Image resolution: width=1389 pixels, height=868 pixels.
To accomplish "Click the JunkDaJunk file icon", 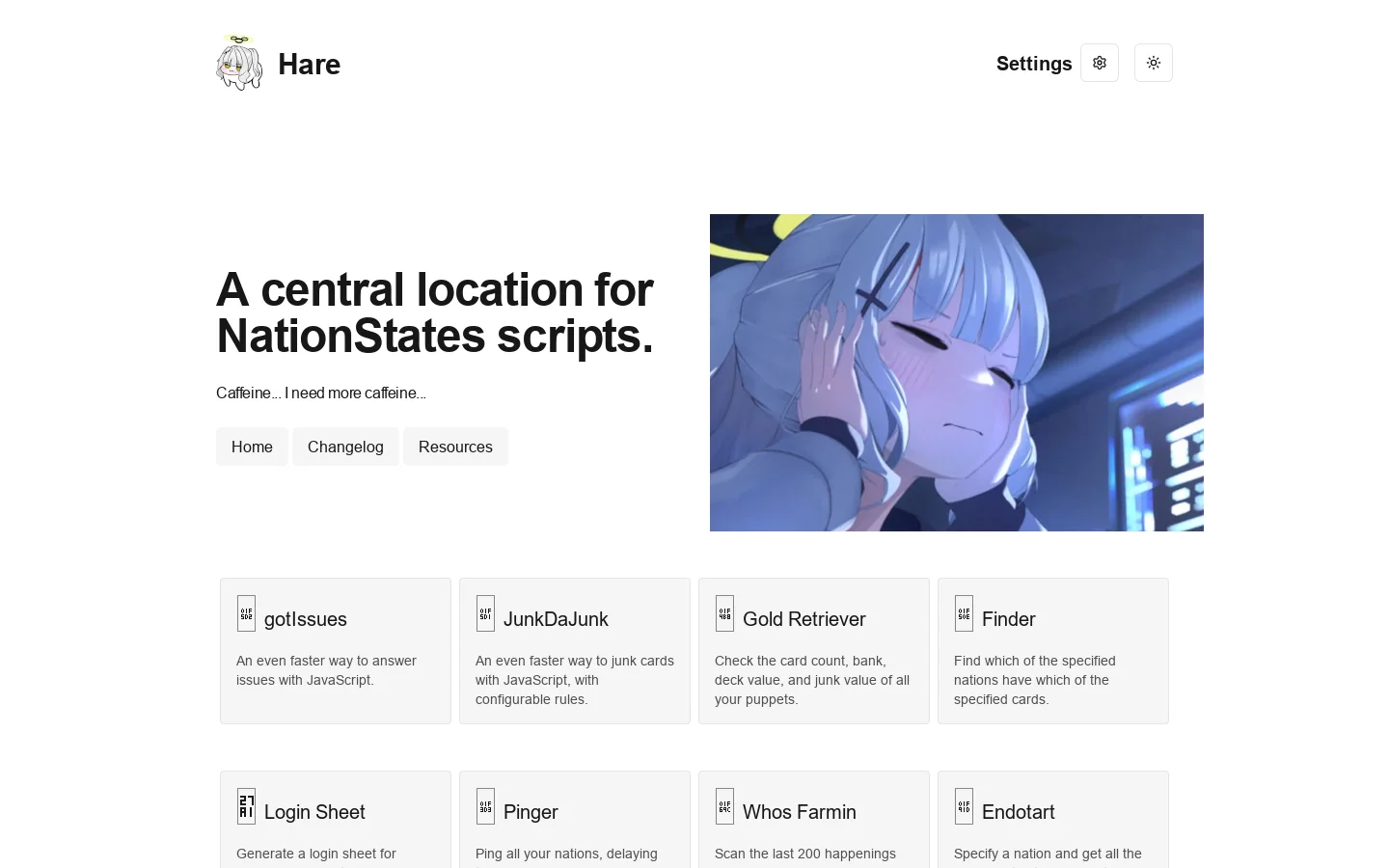I will (x=485, y=613).
